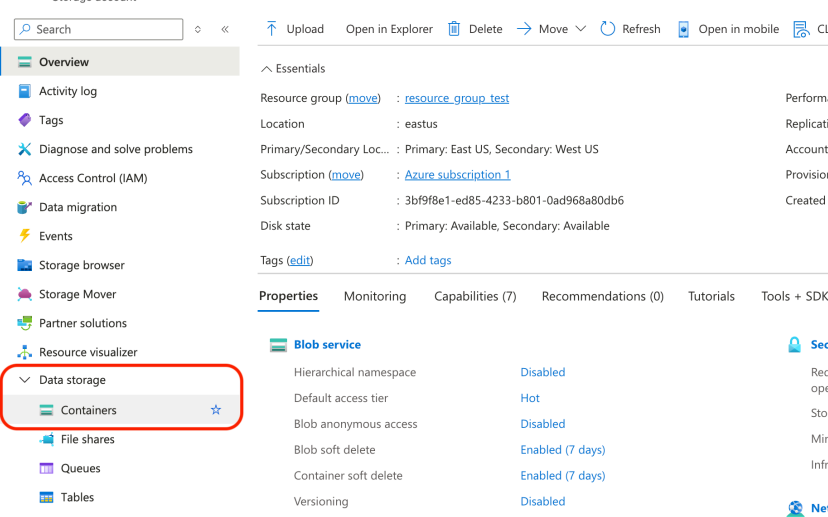
Task: Click the Delete trash button
Action: pos(475,29)
